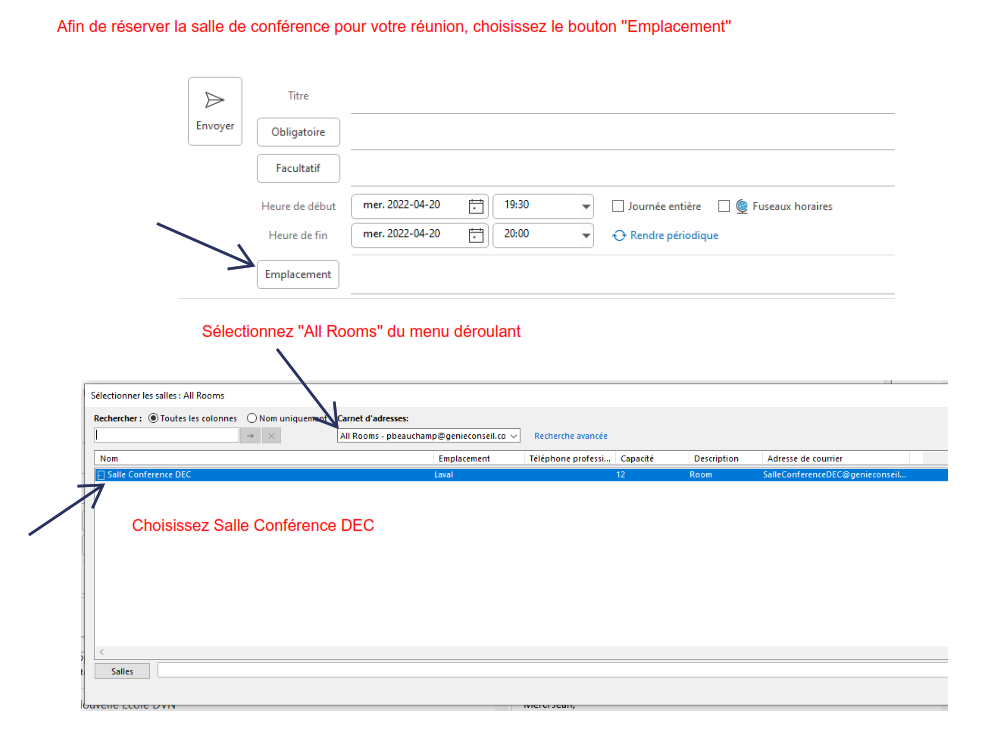Sort by the Description column header
This screenshot has height=745, width=993.
pyautogui.click(x=725, y=458)
